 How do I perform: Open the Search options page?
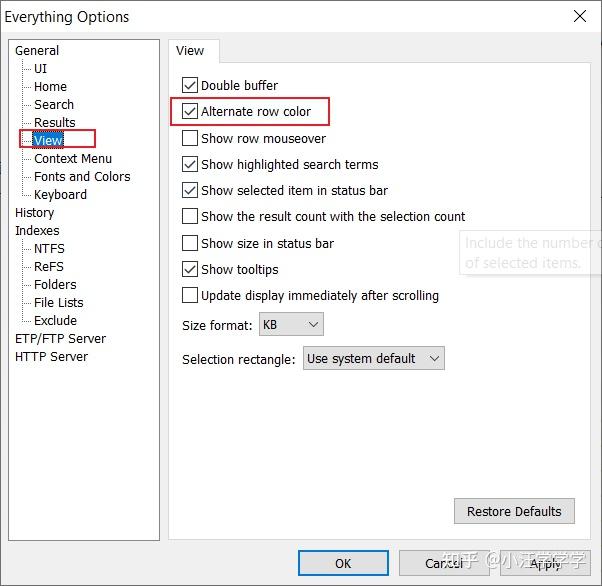pos(54,104)
